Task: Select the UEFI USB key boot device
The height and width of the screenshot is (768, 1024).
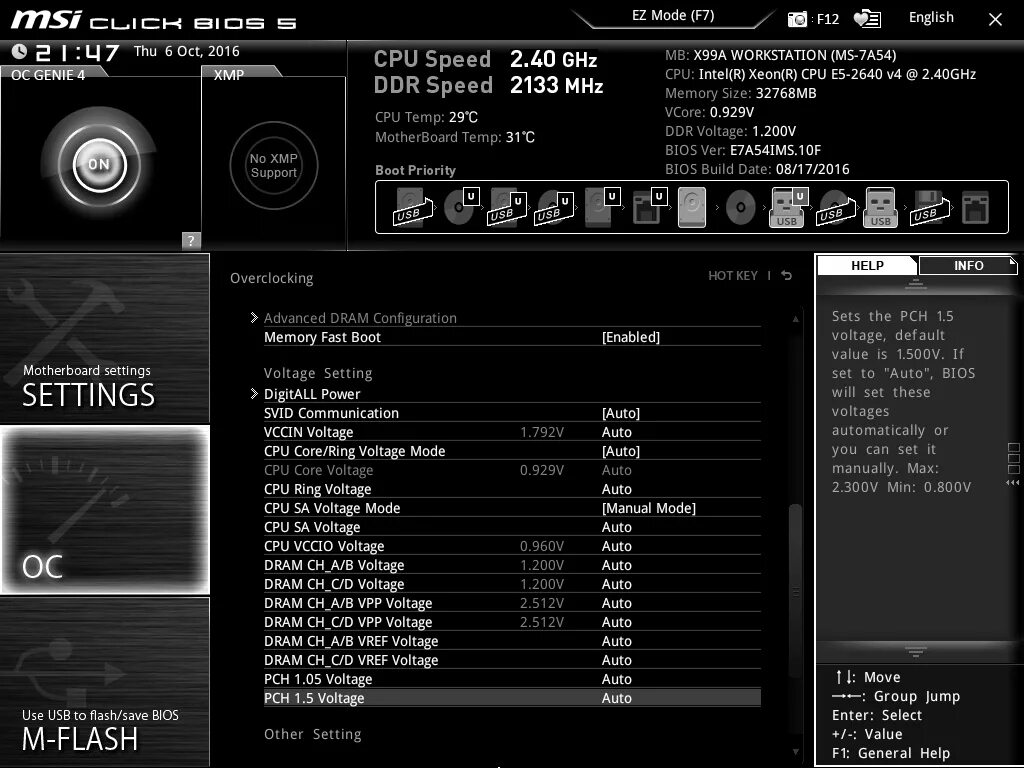Action: [x=788, y=208]
